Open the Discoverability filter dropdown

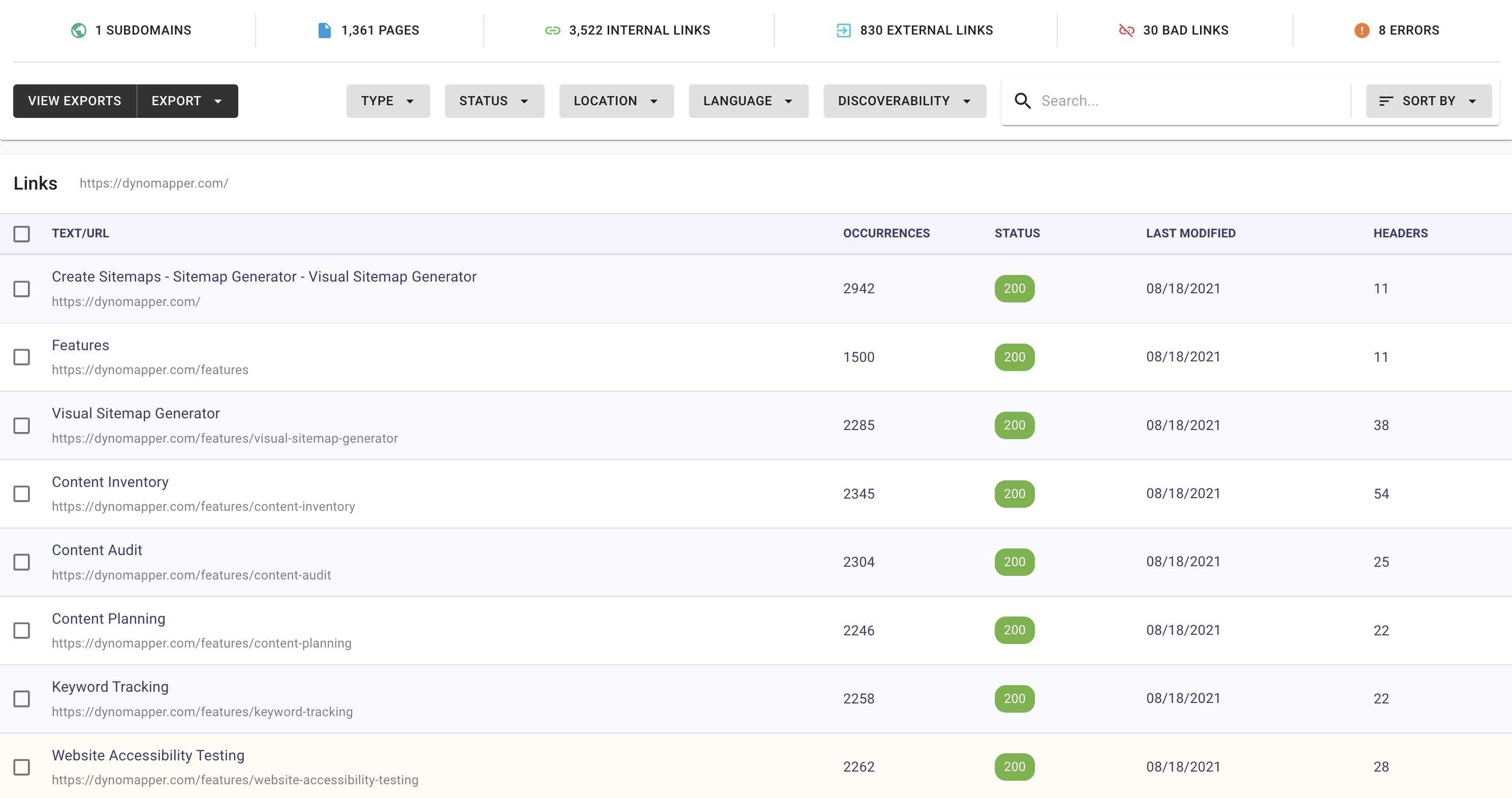click(904, 101)
